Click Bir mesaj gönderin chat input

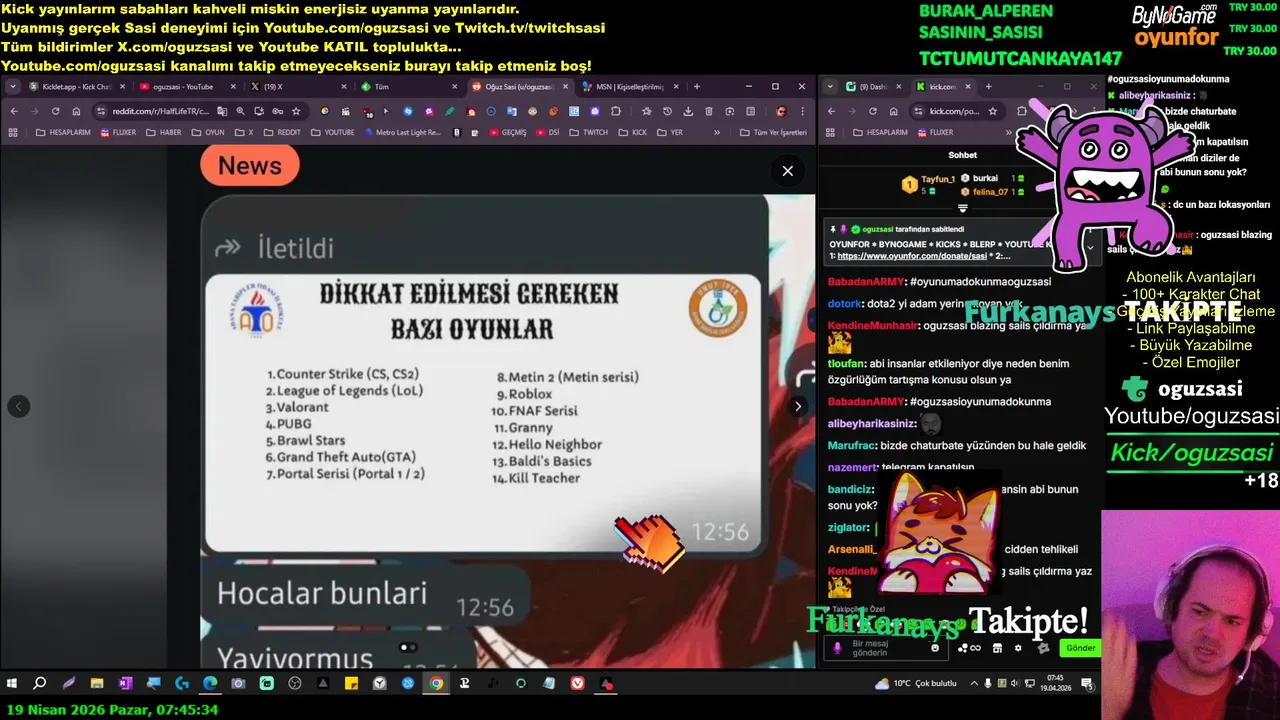[x=885, y=648]
